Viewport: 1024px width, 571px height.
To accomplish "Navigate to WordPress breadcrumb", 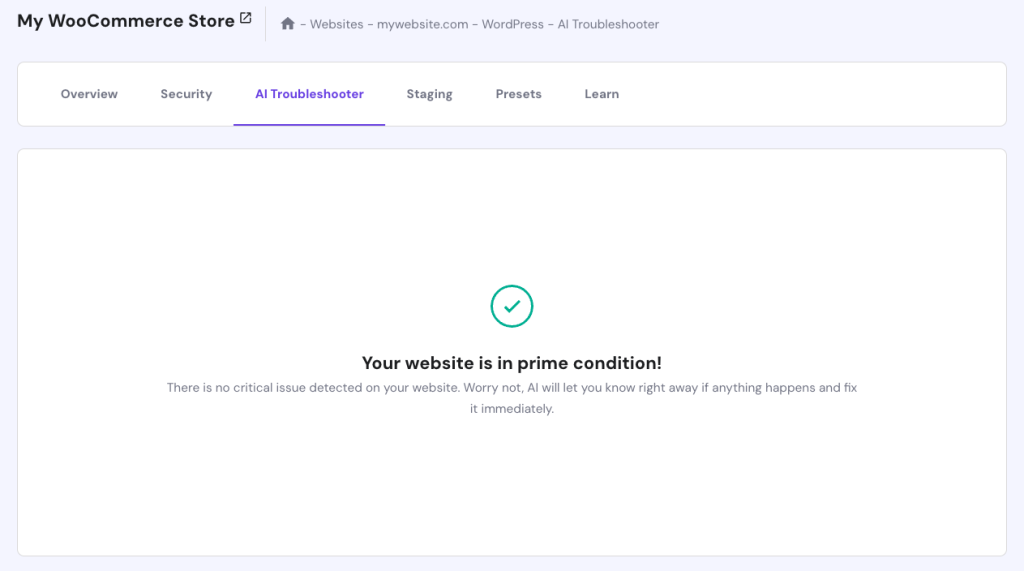I will point(513,24).
